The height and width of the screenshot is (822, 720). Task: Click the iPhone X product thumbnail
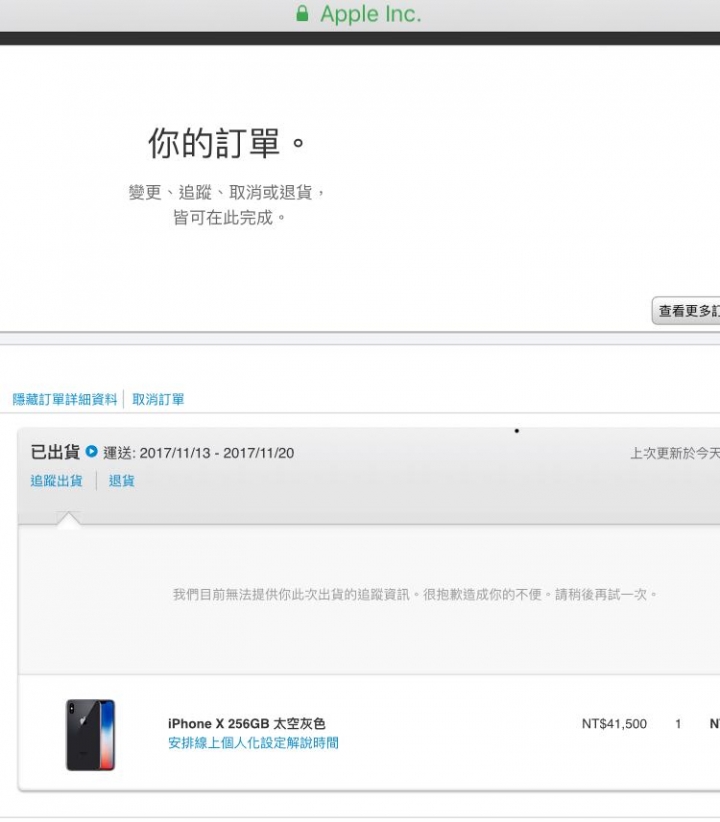click(x=90, y=735)
